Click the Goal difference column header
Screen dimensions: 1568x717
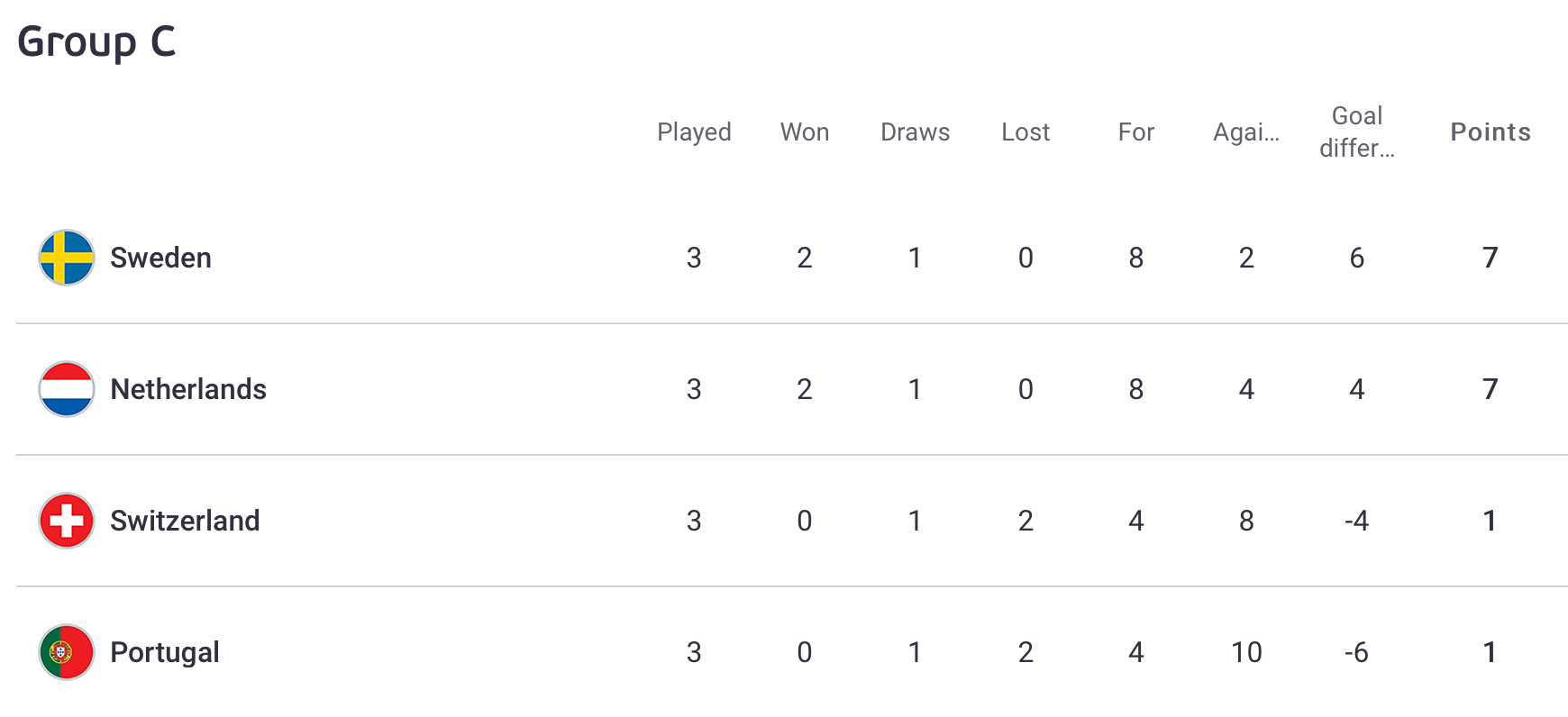(1357, 132)
